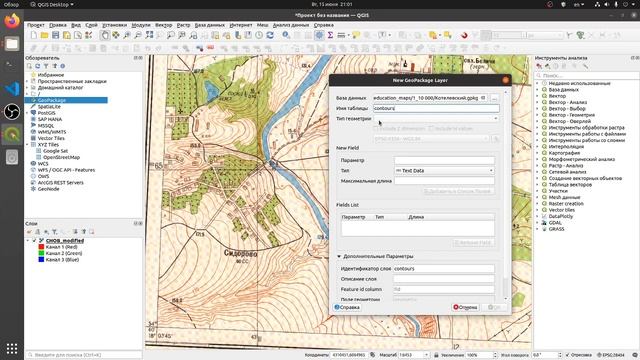The width and height of the screenshot is (640, 360).
Task: Expand the GDAL provider in toolbox
Action: (x=537, y=223)
